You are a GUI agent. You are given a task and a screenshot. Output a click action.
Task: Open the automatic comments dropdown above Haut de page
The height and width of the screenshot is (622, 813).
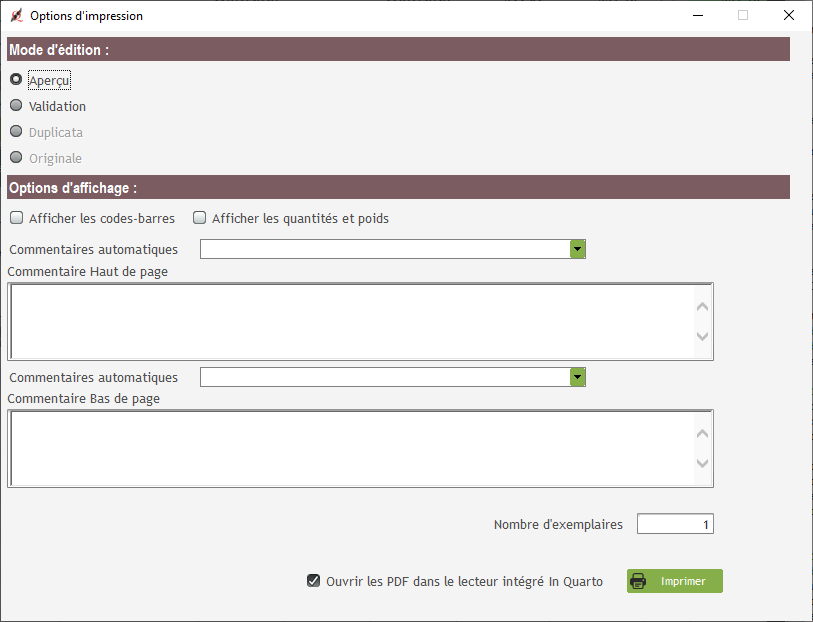point(577,249)
